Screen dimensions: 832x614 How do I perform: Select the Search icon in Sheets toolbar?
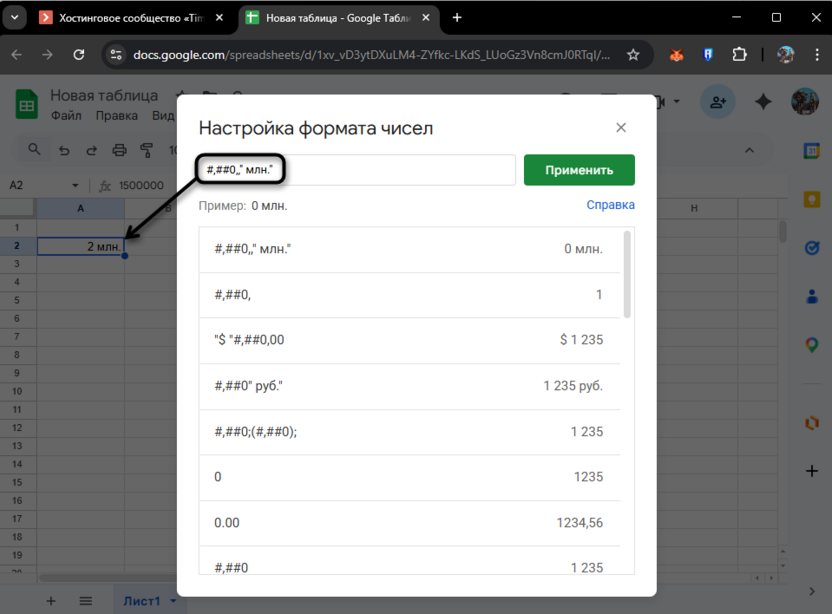click(x=35, y=148)
